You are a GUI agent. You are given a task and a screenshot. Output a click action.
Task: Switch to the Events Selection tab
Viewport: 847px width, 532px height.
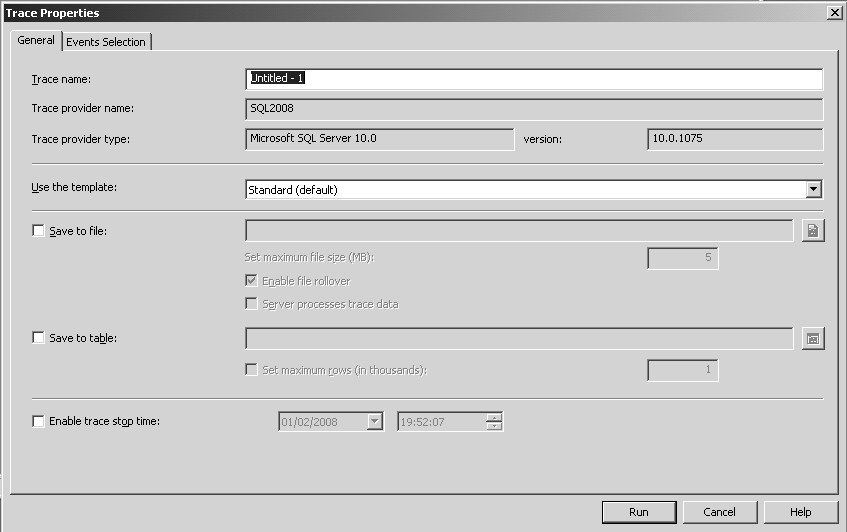coord(106,42)
